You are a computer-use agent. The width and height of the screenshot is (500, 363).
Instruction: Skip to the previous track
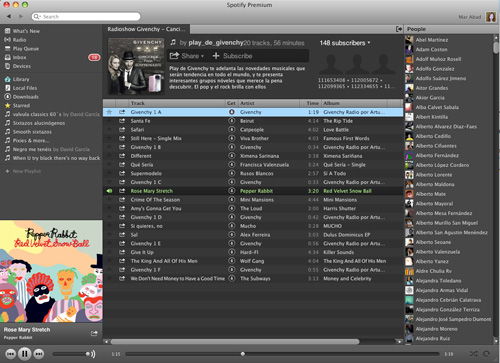[x=10, y=354]
